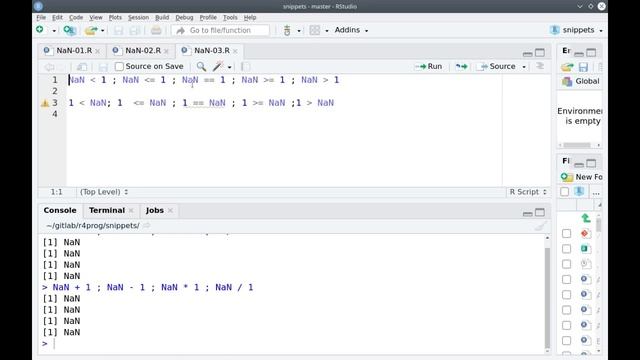The width and height of the screenshot is (640, 360).
Task: Maximize the source editor pane
Action: click(540, 53)
